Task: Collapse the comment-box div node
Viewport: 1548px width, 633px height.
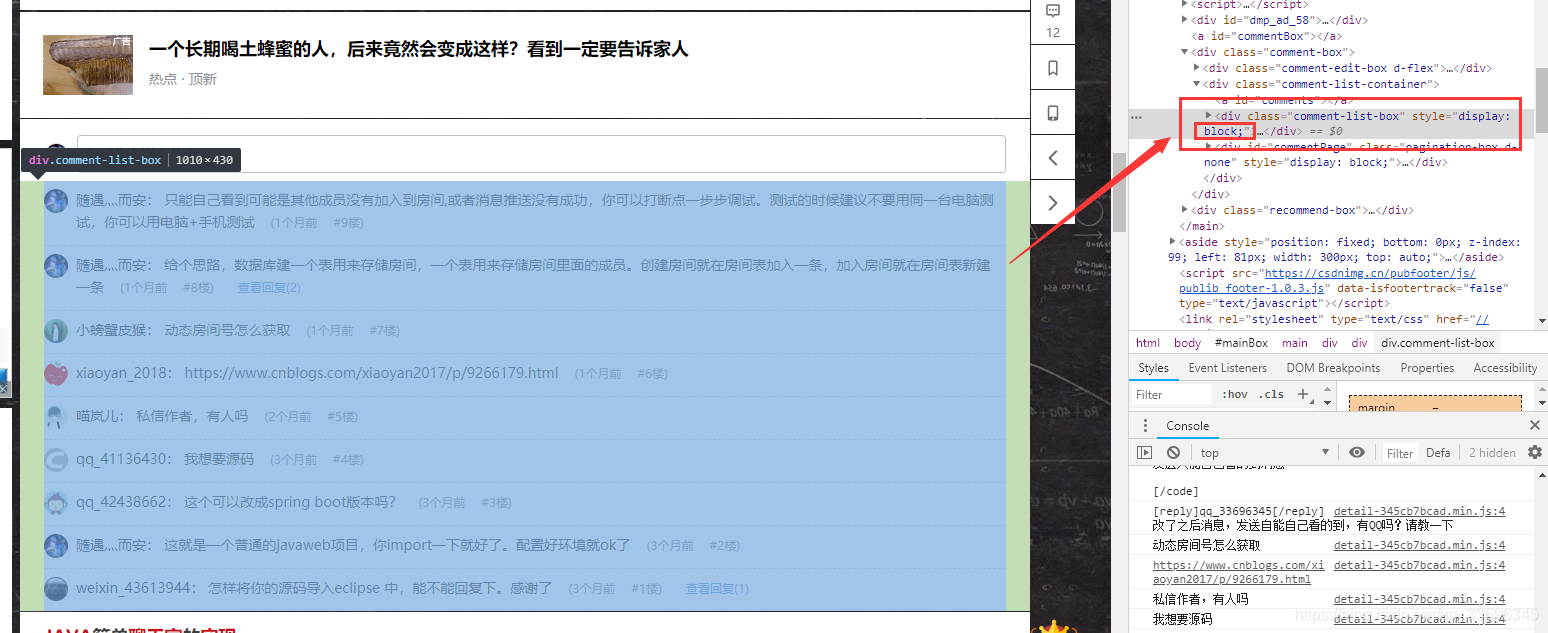Action: [x=1185, y=52]
